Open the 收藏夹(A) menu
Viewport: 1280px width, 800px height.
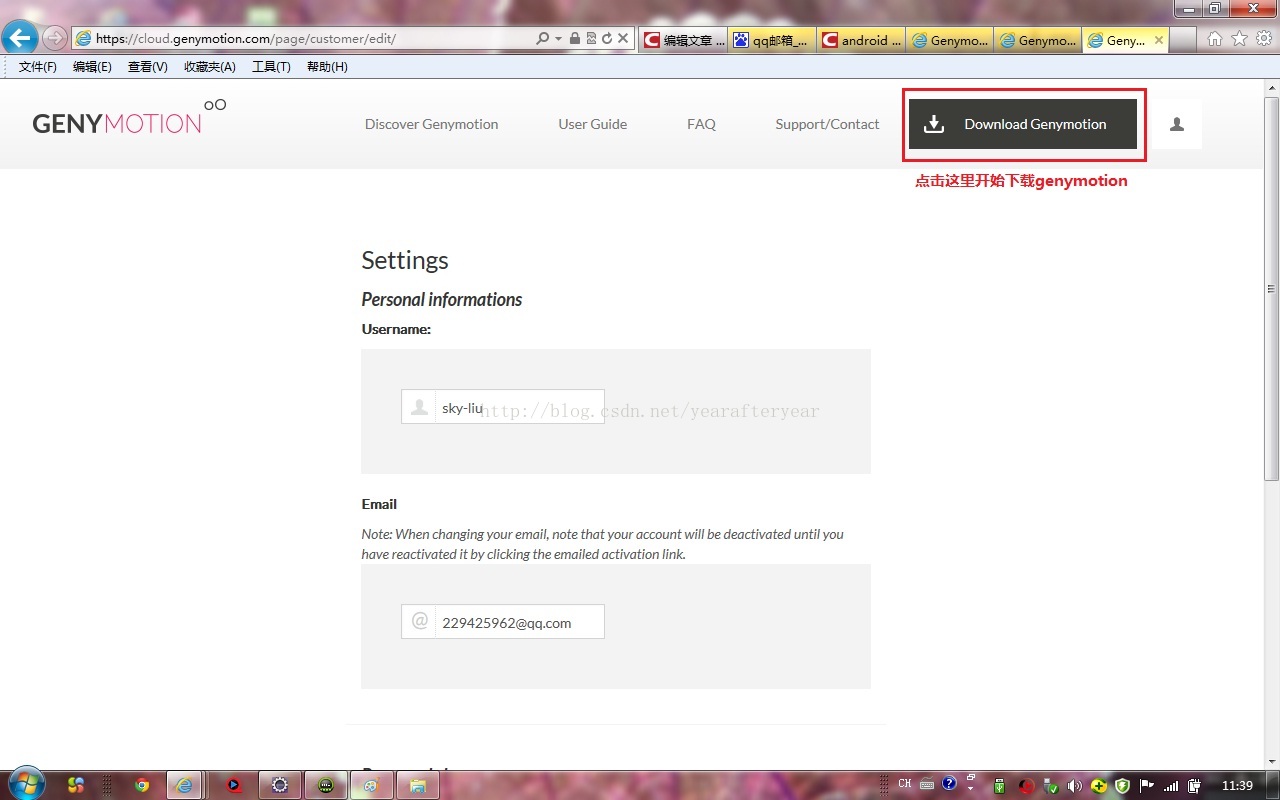point(210,67)
